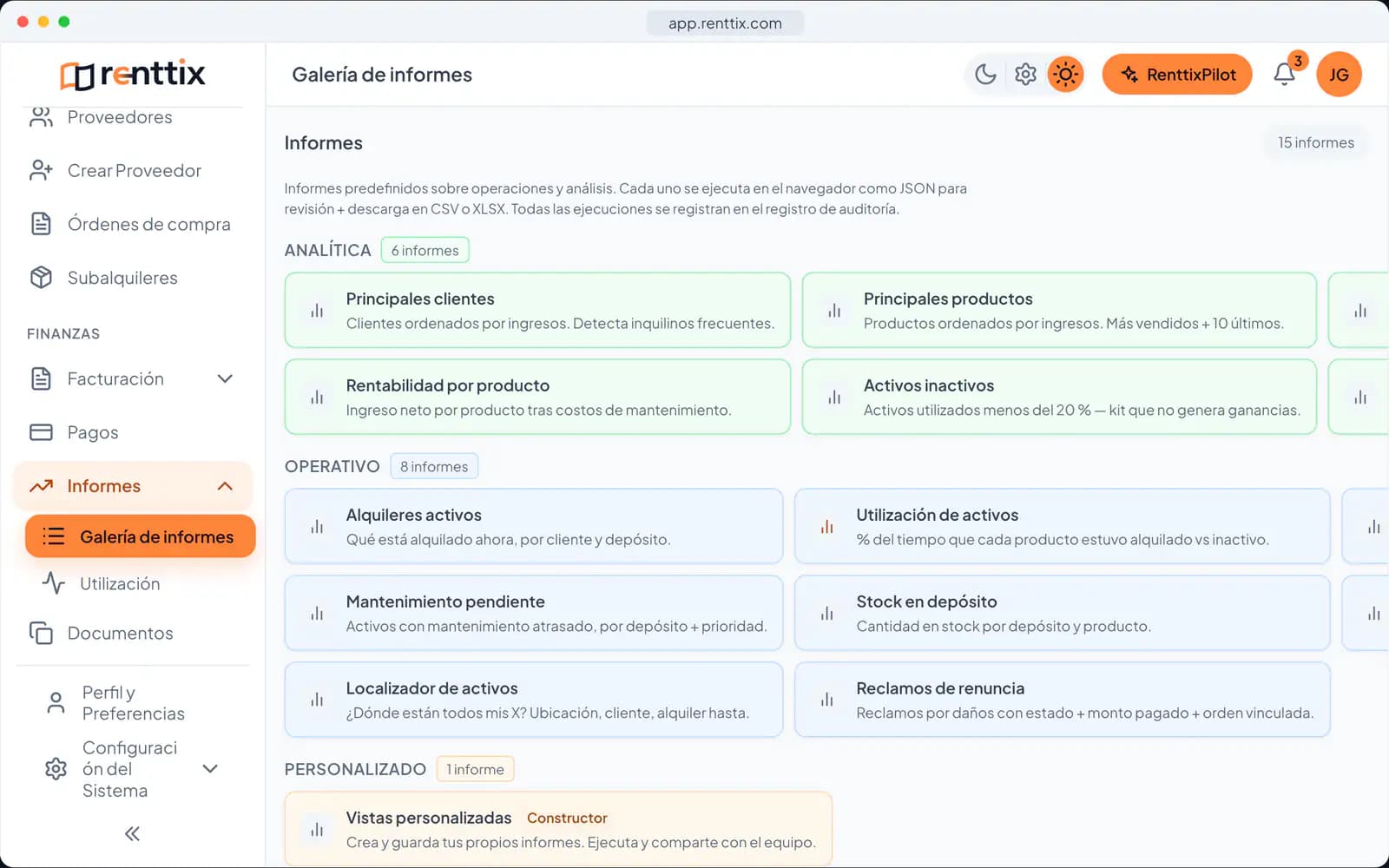Open Mantenimiento pendiente report
This screenshot has height=868, width=1389.
coord(534,613)
